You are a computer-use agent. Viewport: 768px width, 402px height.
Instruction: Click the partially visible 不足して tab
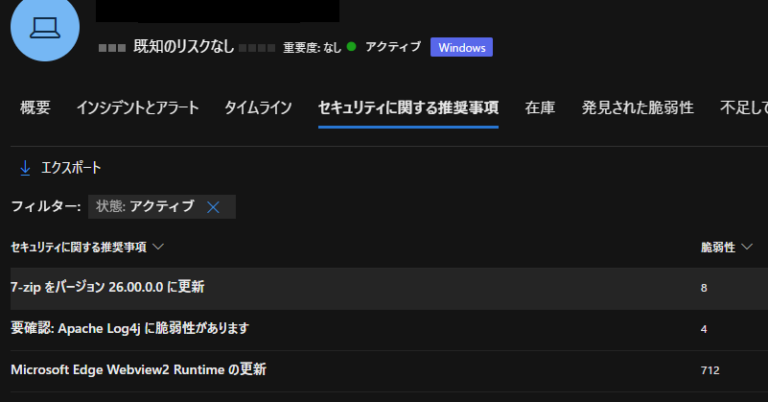point(743,108)
